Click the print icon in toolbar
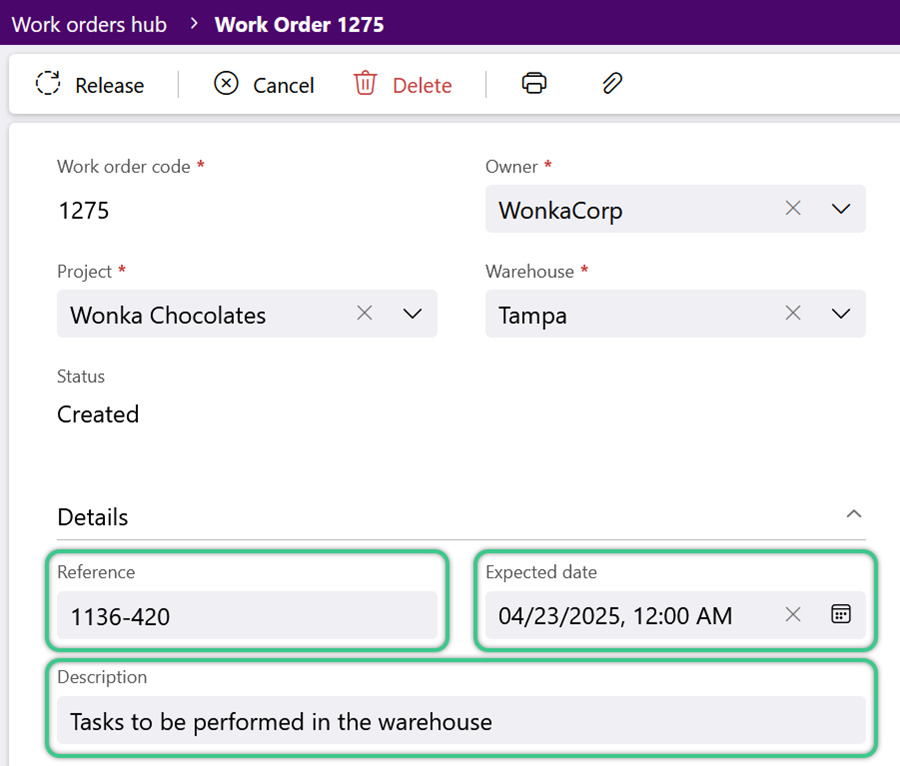Viewport: 900px width, 766px height. [534, 83]
